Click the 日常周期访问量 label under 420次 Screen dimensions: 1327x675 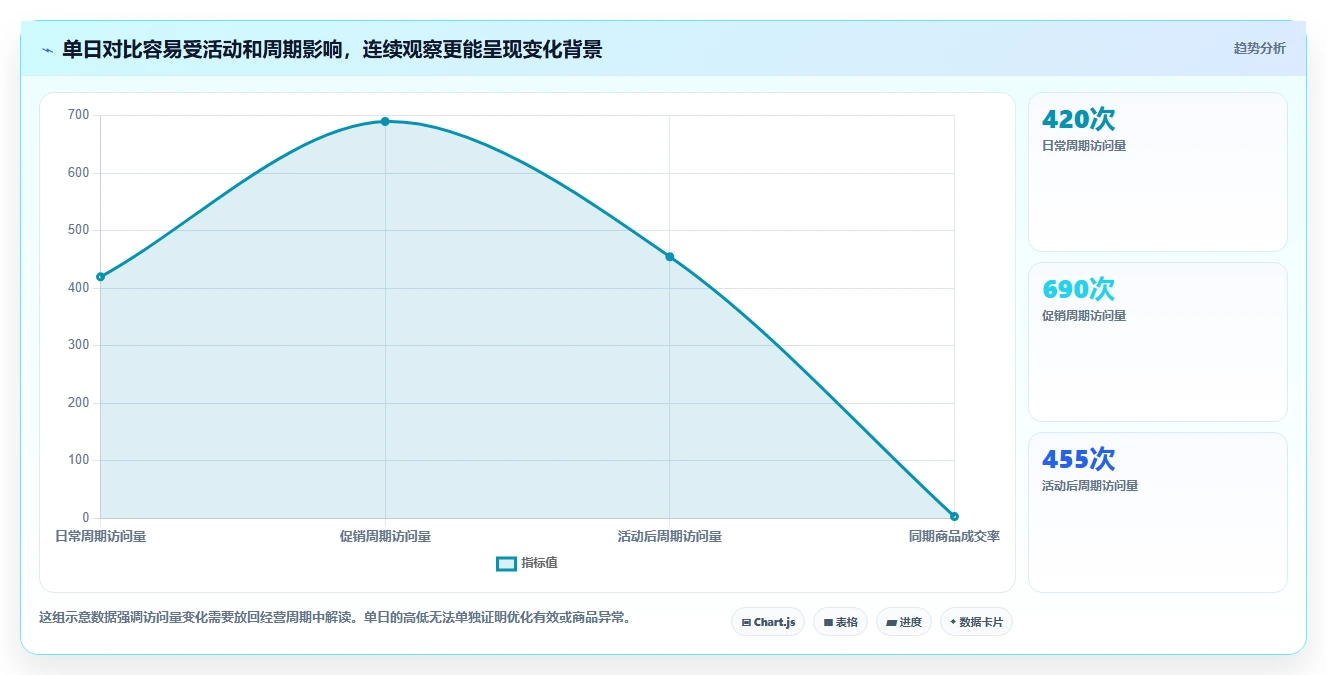click(x=1084, y=146)
